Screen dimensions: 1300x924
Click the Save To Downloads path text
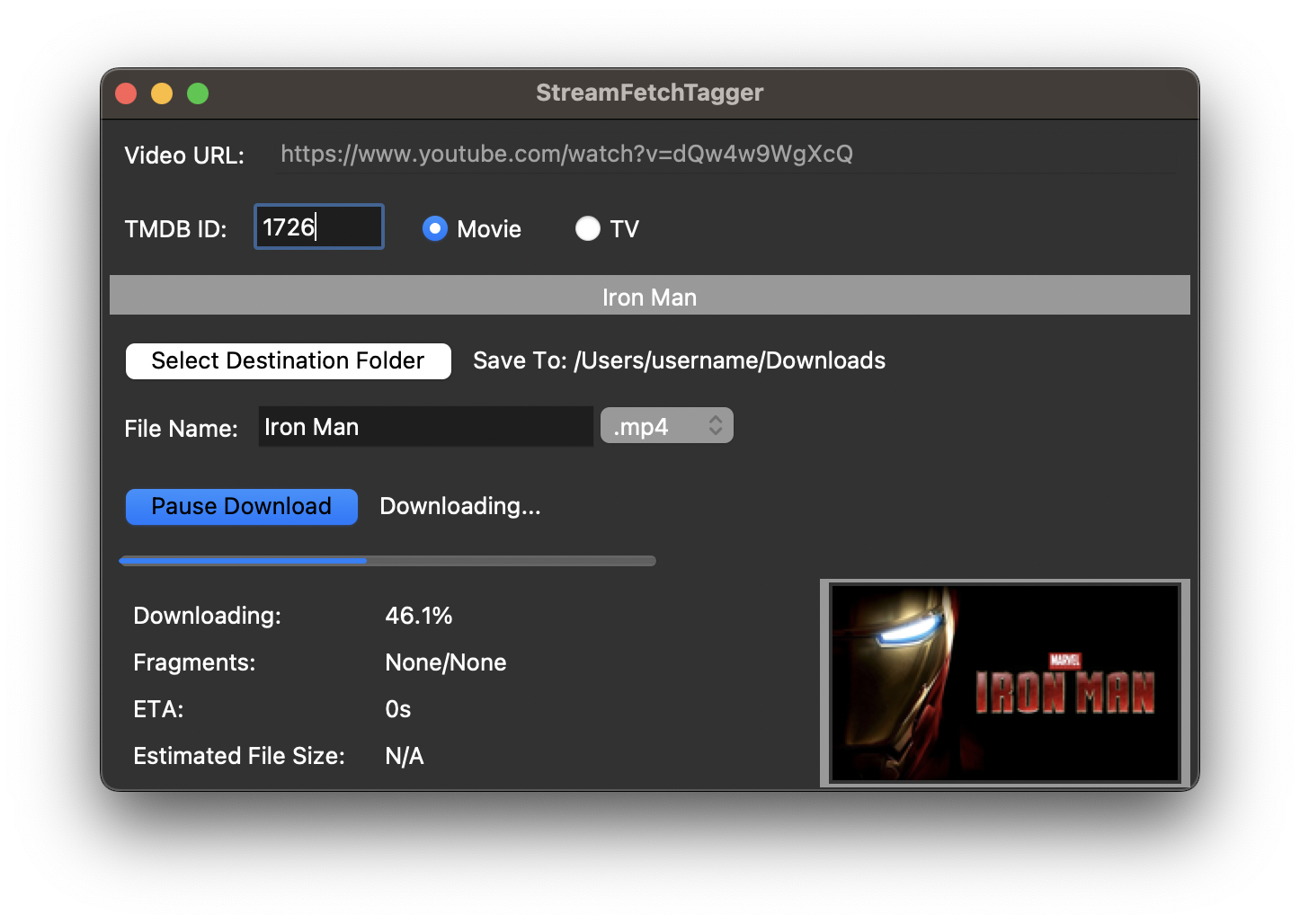[x=680, y=360]
